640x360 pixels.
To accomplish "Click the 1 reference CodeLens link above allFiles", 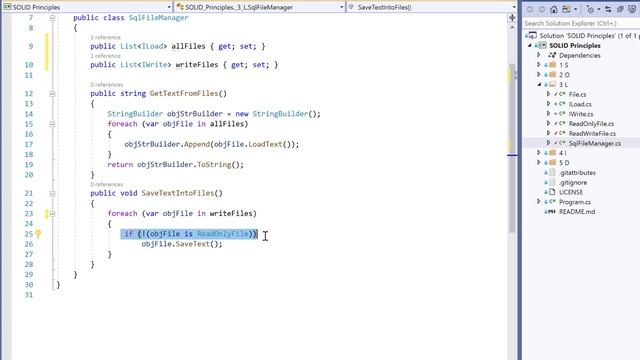I will point(105,37).
